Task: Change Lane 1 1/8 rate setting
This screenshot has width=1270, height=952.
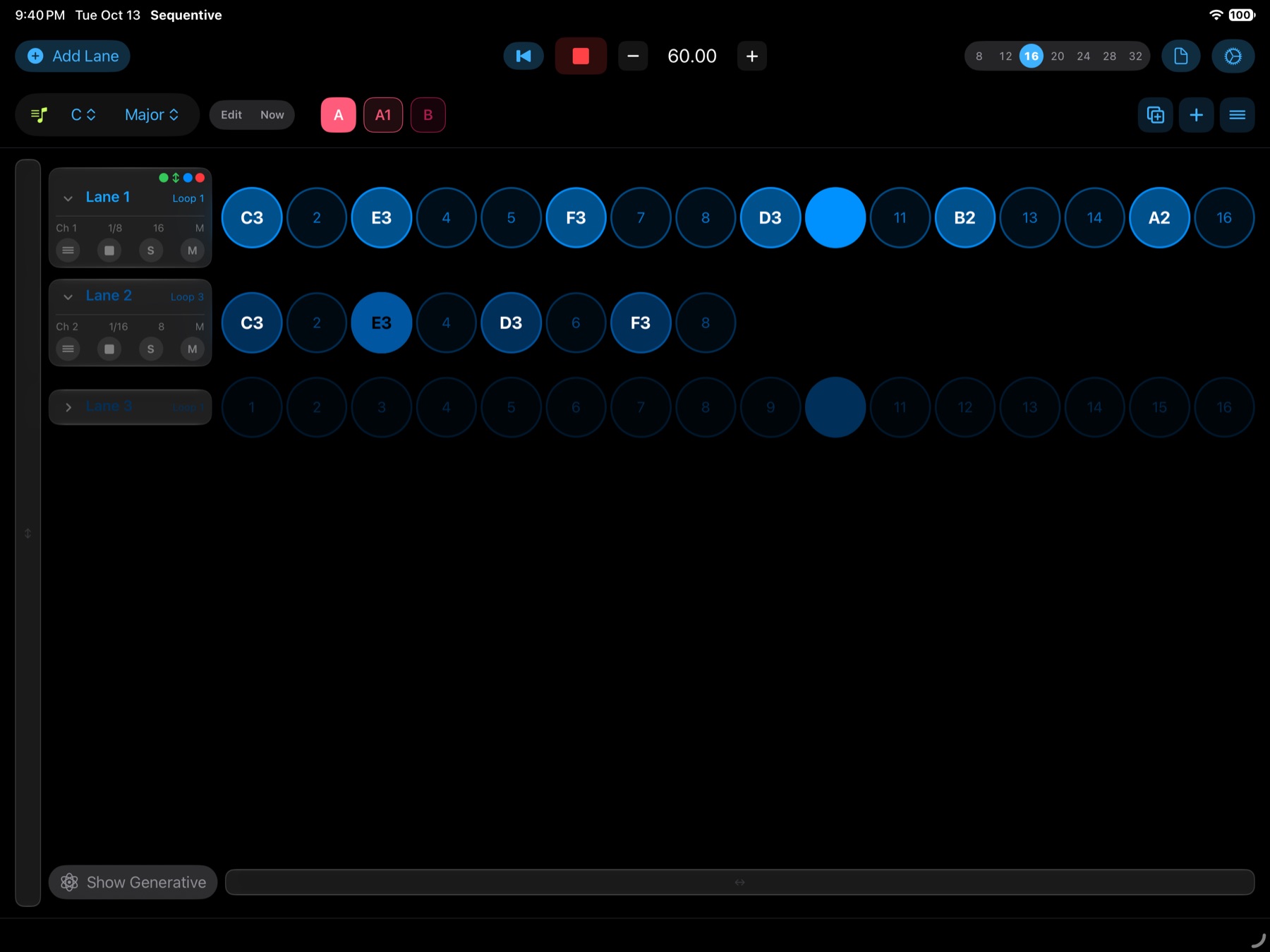Action: (x=115, y=228)
